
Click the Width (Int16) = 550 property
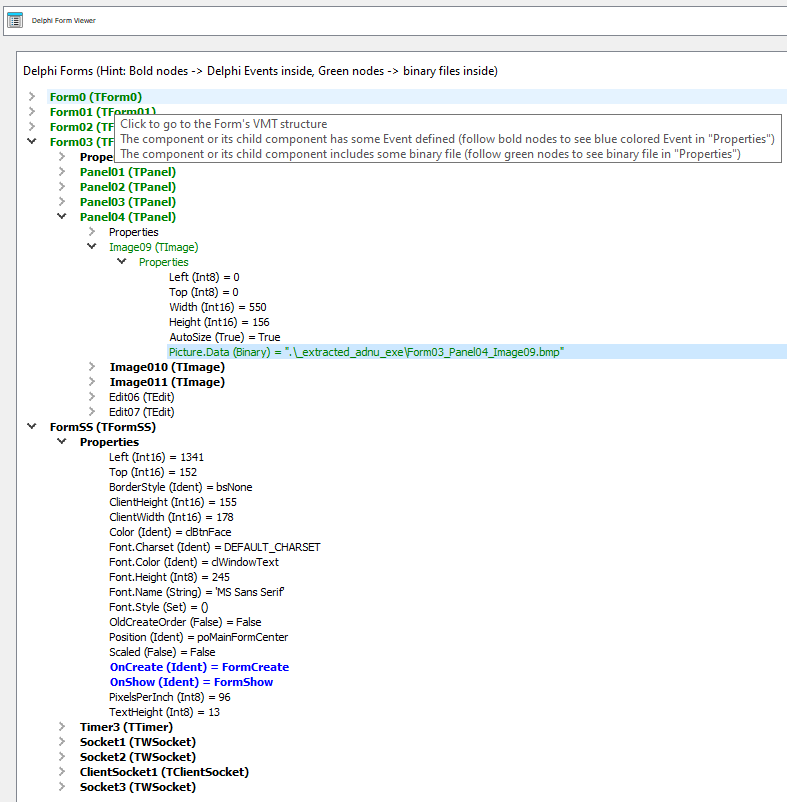pyautogui.click(x=218, y=307)
